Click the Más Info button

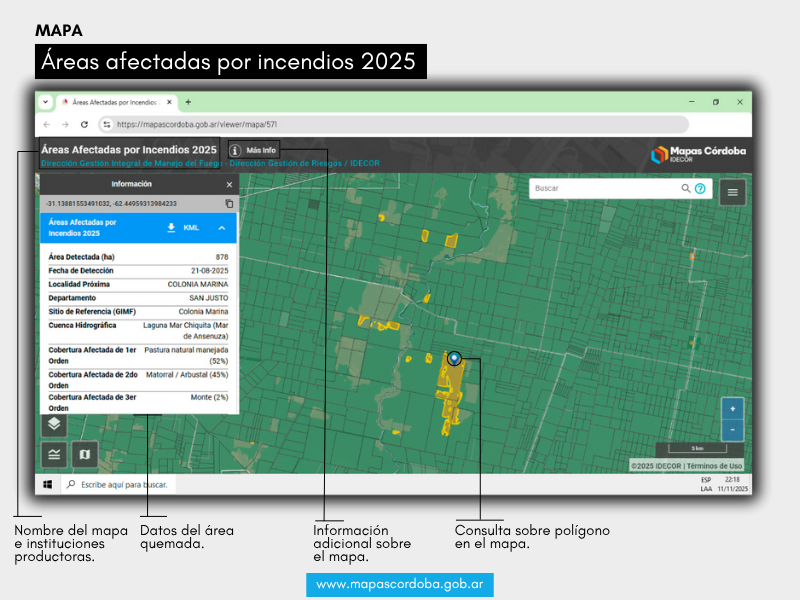tap(254, 150)
